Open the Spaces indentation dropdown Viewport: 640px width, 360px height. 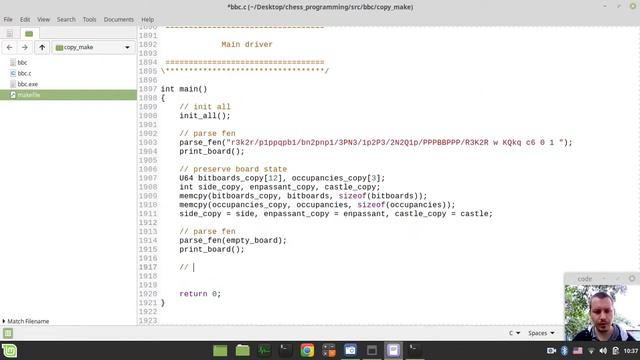pos(541,333)
